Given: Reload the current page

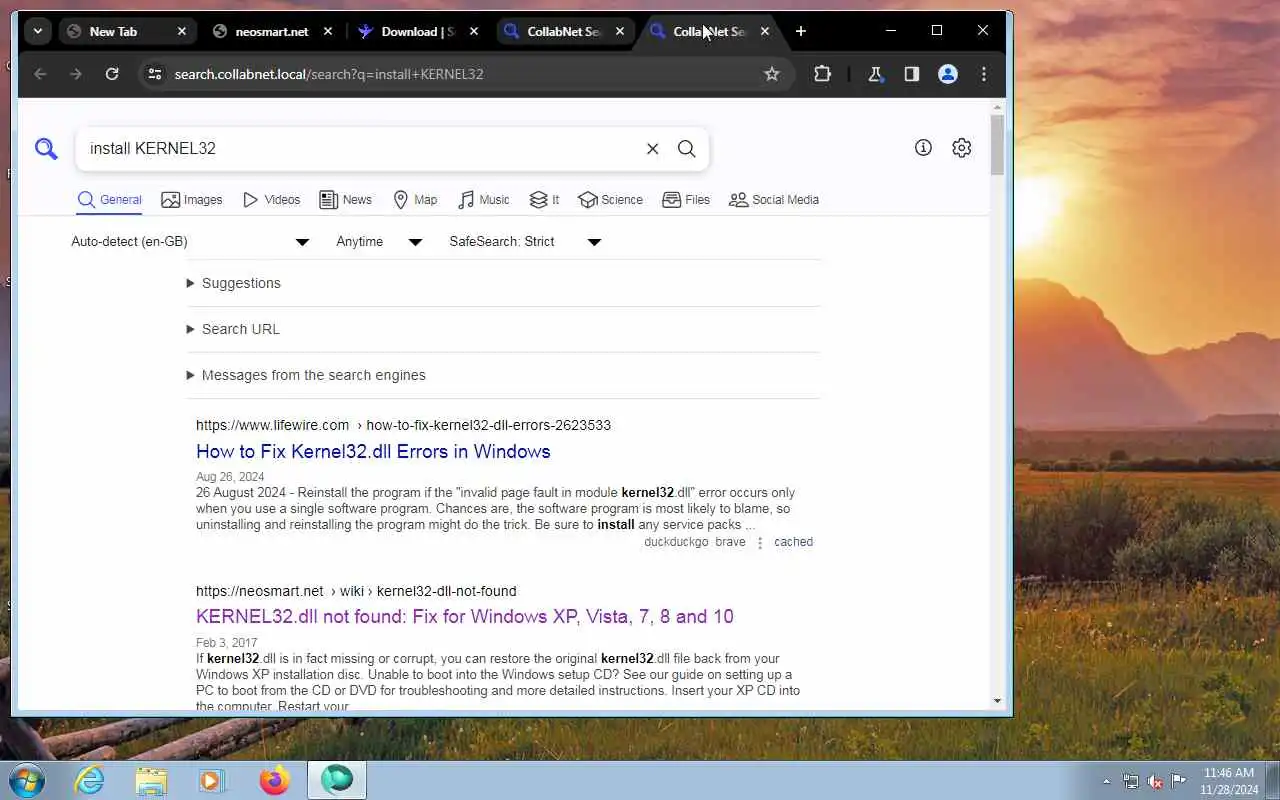Looking at the screenshot, I should point(112,74).
